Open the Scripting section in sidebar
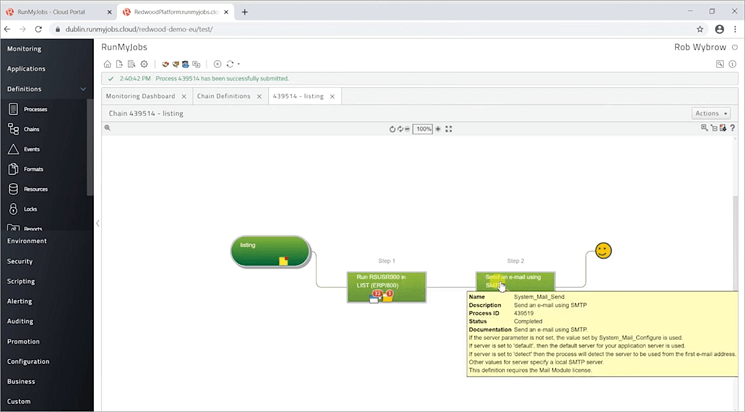The height and width of the screenshot is (412, 745). tap(20, 281)
